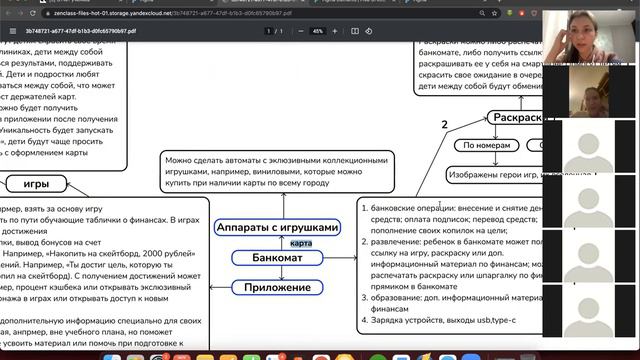This screenshot has height=360, width=640.
Task: Rotate the PDF counterclockwise
Action: click(369, 31)
